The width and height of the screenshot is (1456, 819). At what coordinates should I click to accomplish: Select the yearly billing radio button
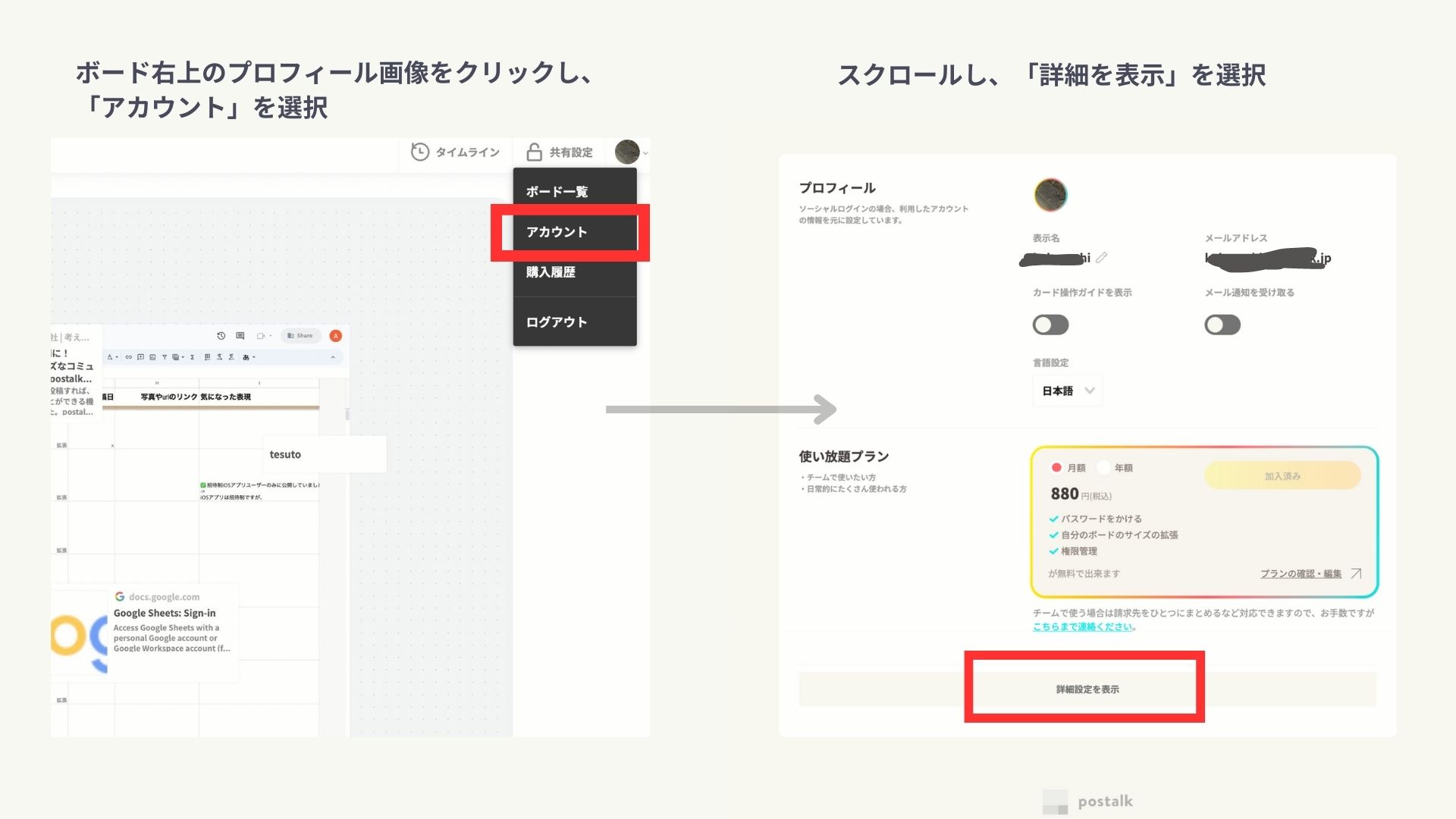pos(1103,467)
